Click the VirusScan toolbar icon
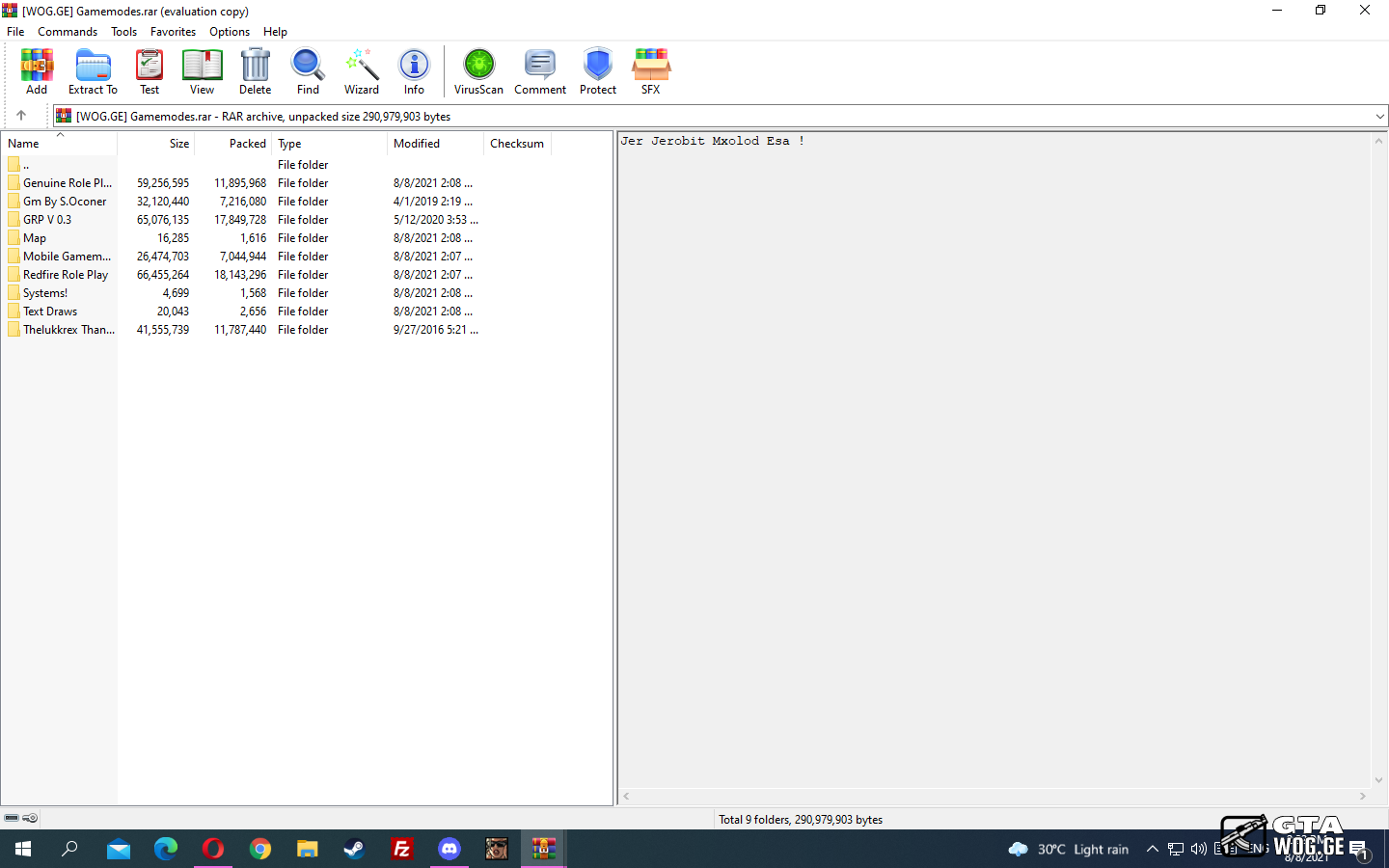This screenshot has width=1389, height=868. point(478,71)
